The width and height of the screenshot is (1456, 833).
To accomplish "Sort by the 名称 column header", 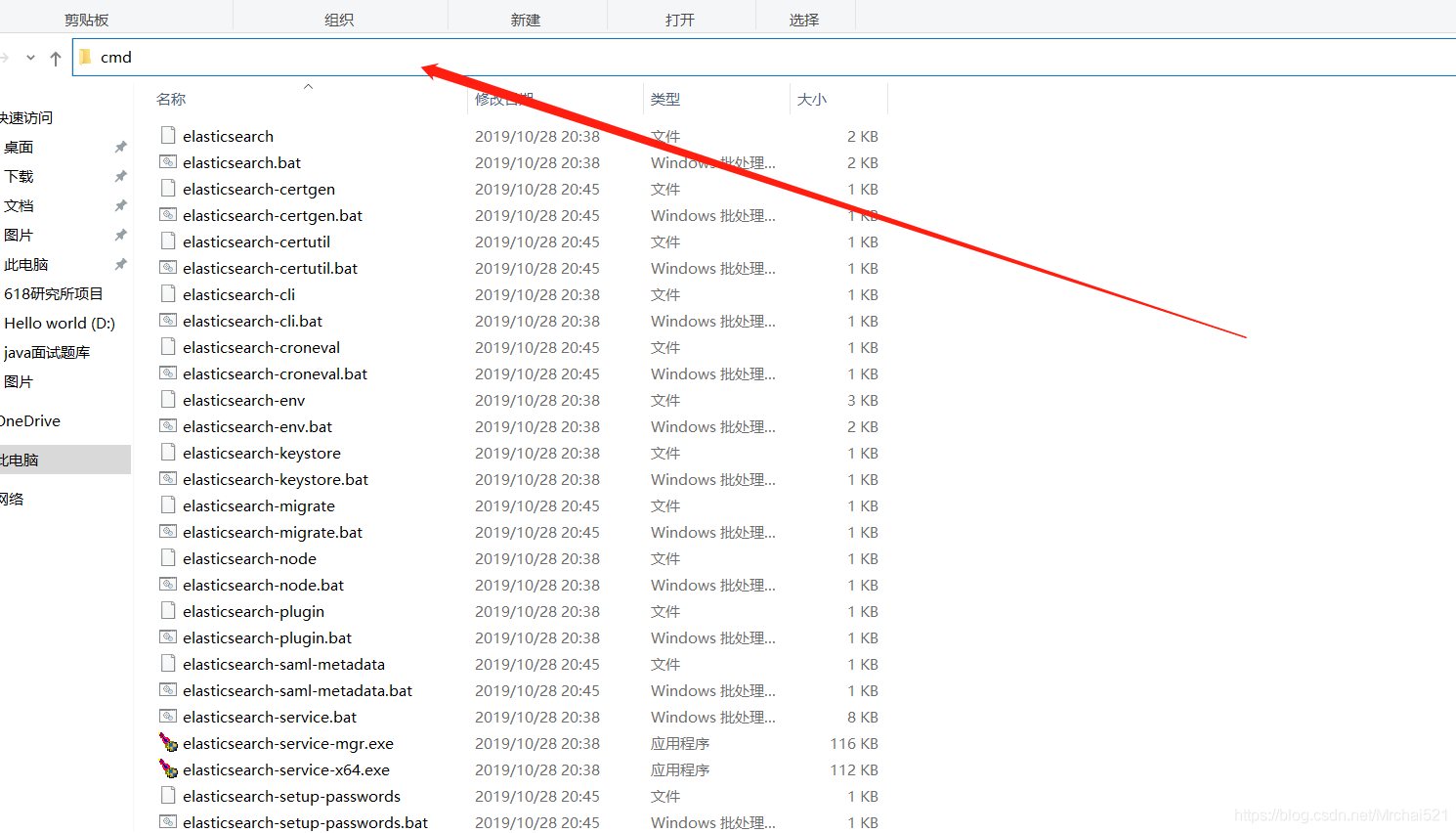I will point(171,99).
